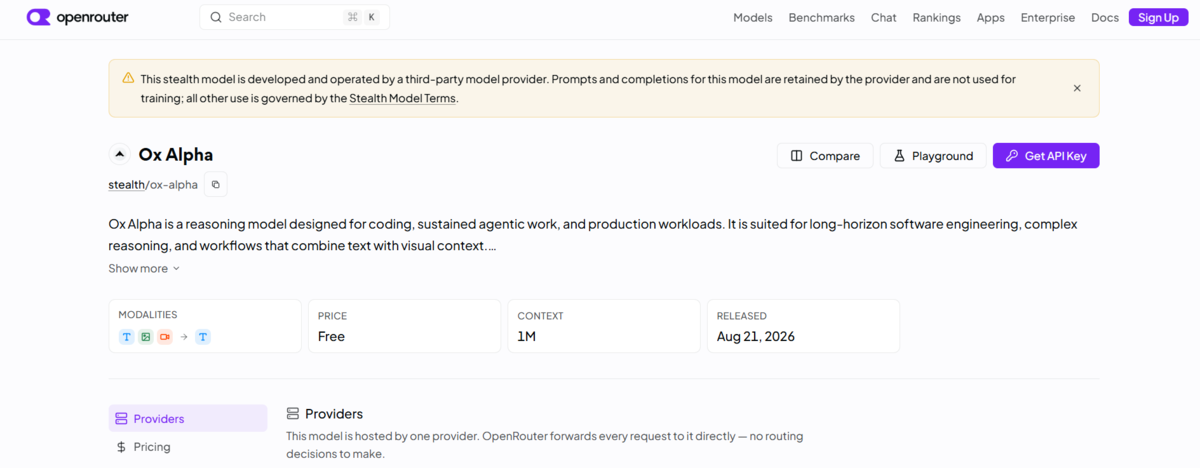Click the Providers section heading icon
Viewport: 1200px width, 468px height.
[293, 413]
